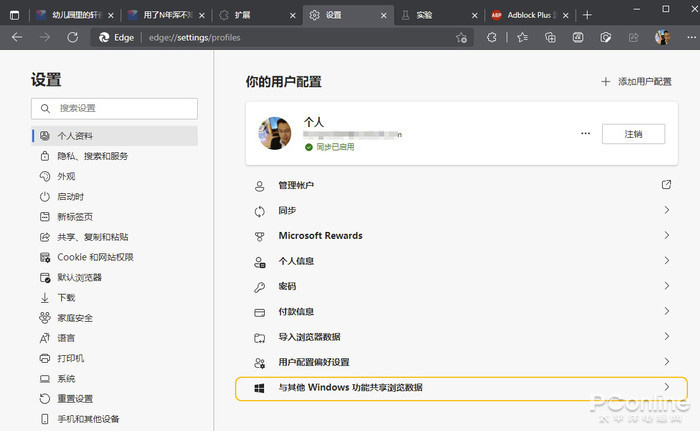Click the 注销 sign out button
Screen dimensions: 700x431
633,133
